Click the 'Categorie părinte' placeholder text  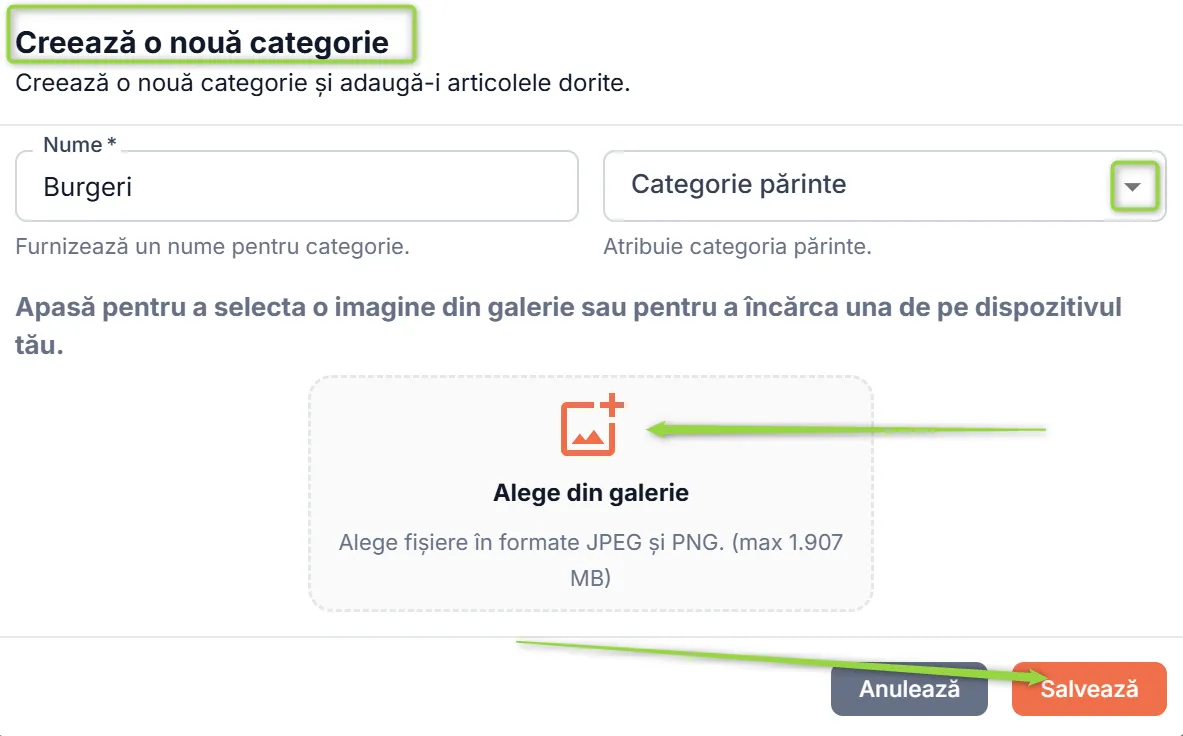click(739, 184)
